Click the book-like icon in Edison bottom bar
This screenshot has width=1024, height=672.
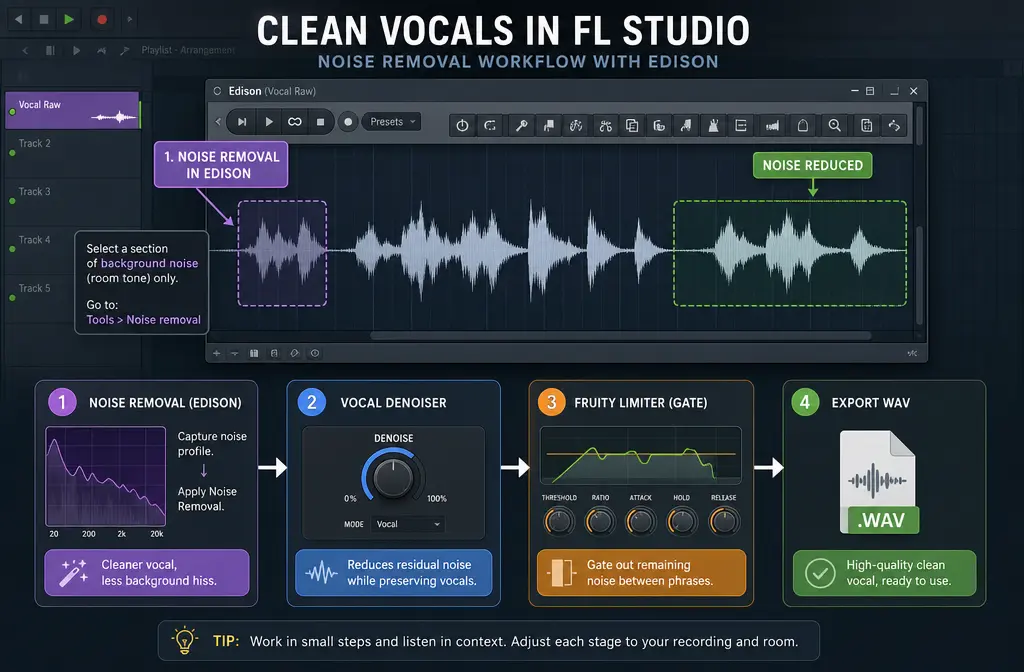254,353
